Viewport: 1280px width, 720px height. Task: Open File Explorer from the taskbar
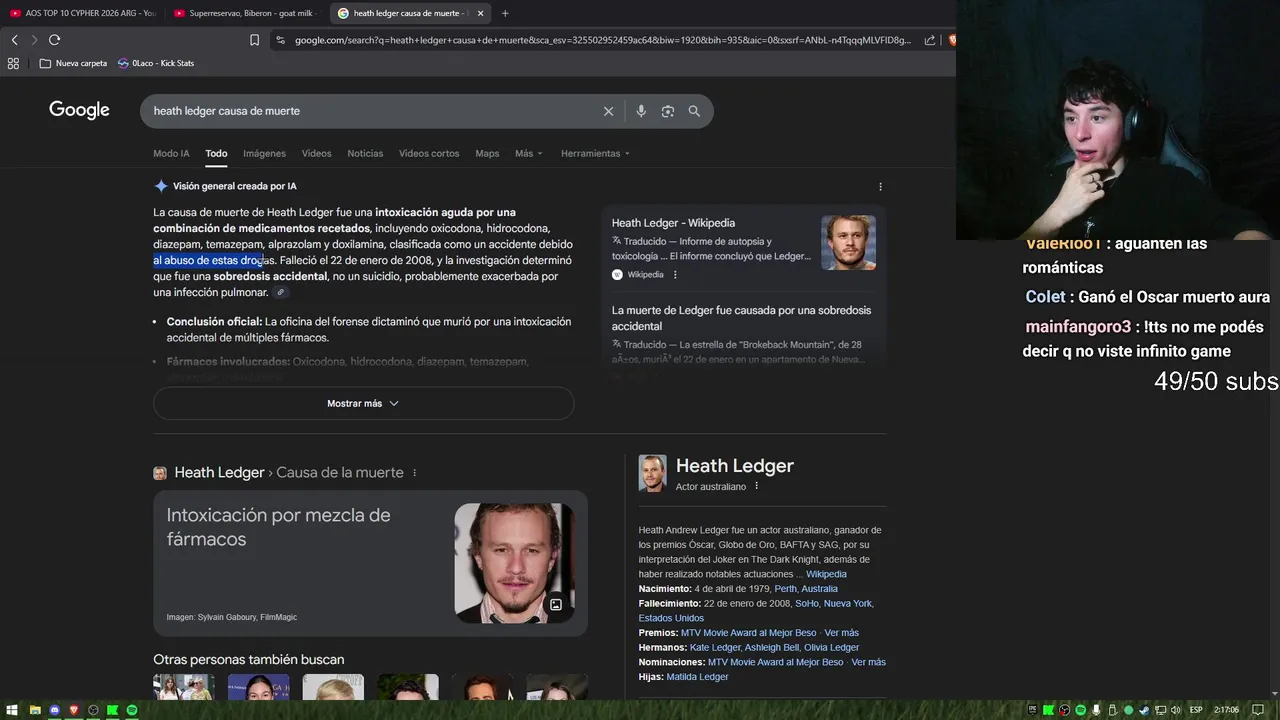pos(35,710)
